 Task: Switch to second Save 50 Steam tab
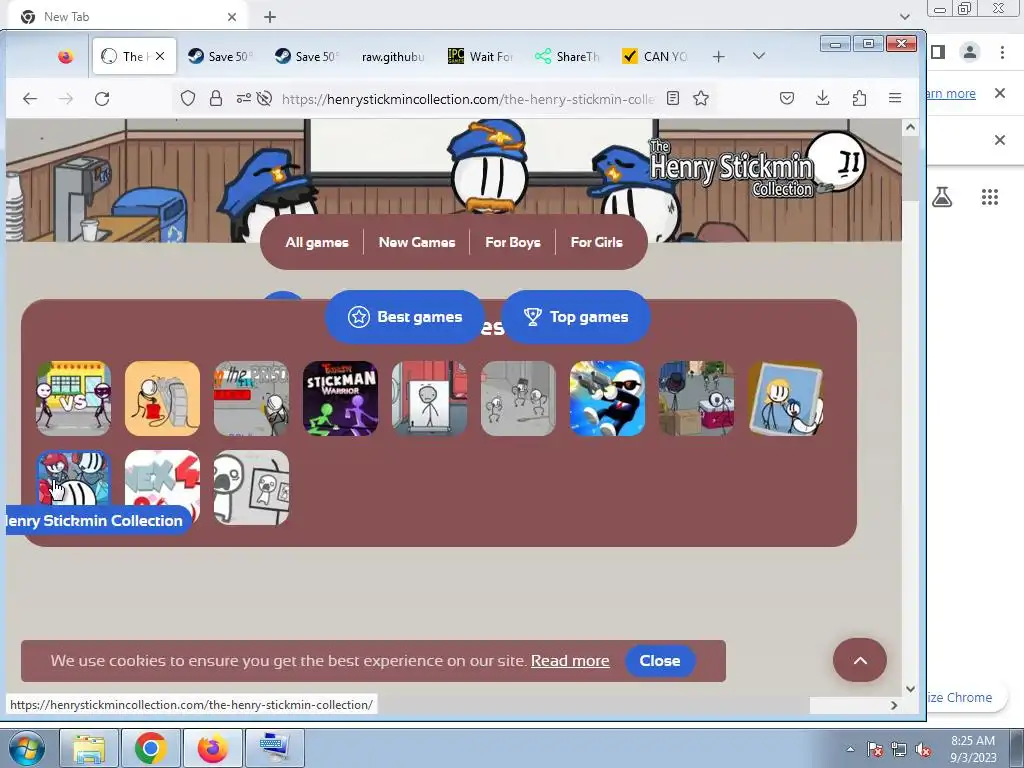(x=308, y=56)
